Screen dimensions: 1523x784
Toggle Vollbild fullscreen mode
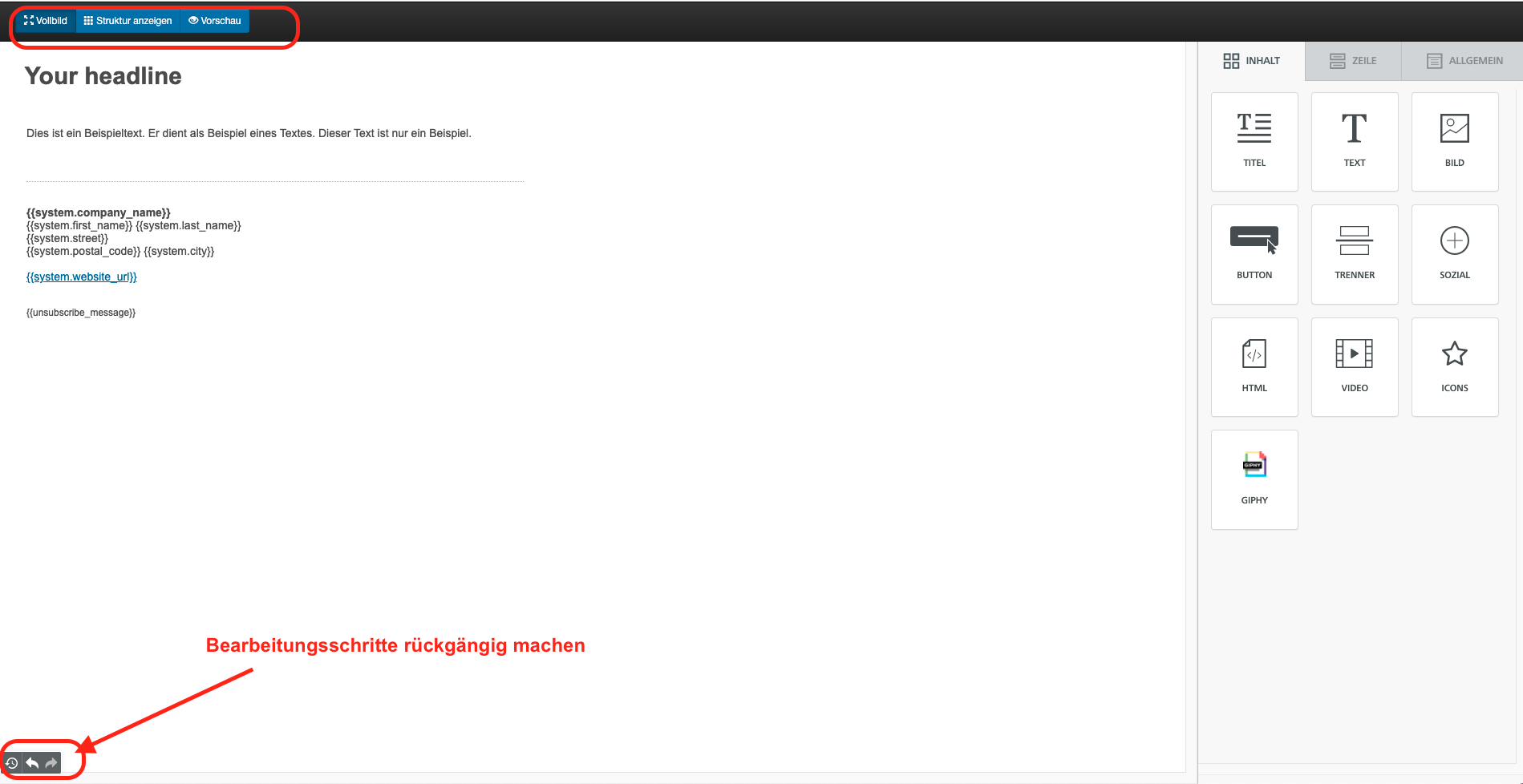point(46,21)
